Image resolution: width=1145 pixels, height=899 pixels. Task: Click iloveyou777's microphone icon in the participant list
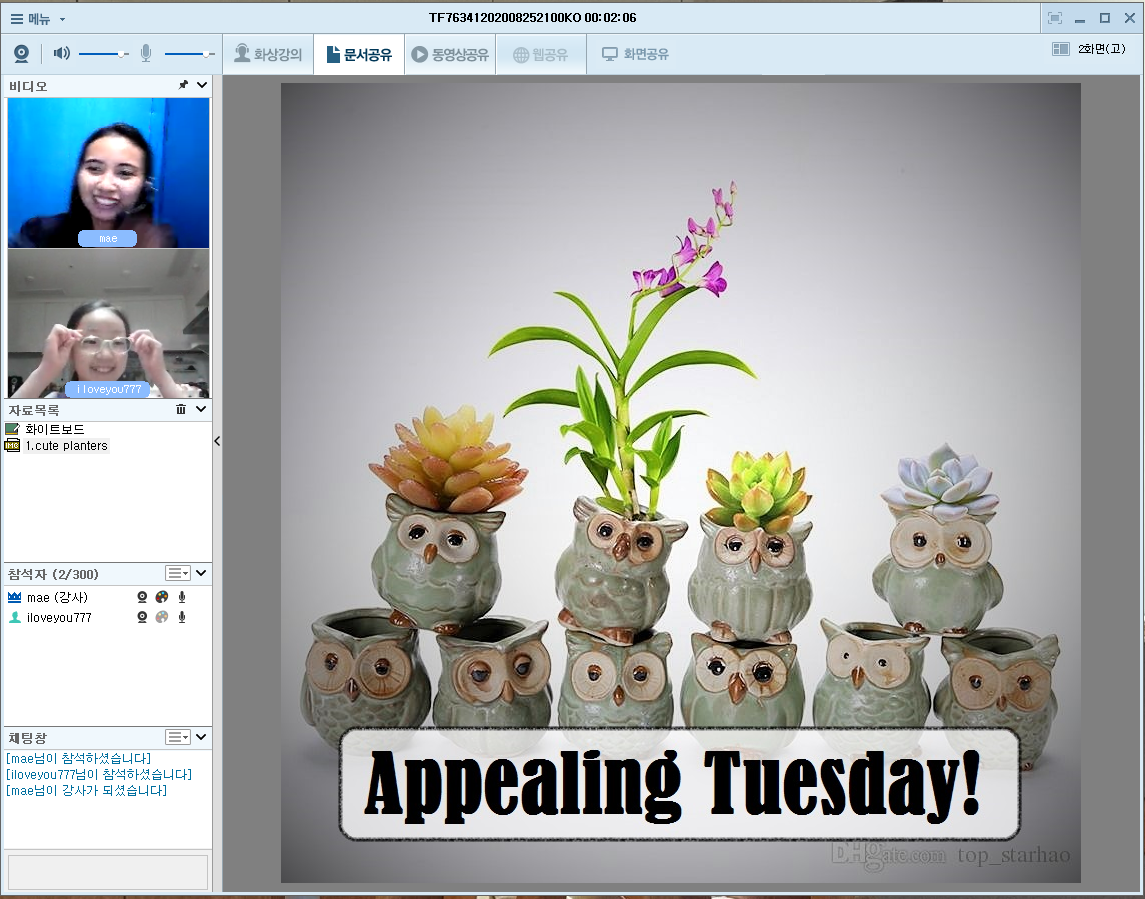point(182,617)
